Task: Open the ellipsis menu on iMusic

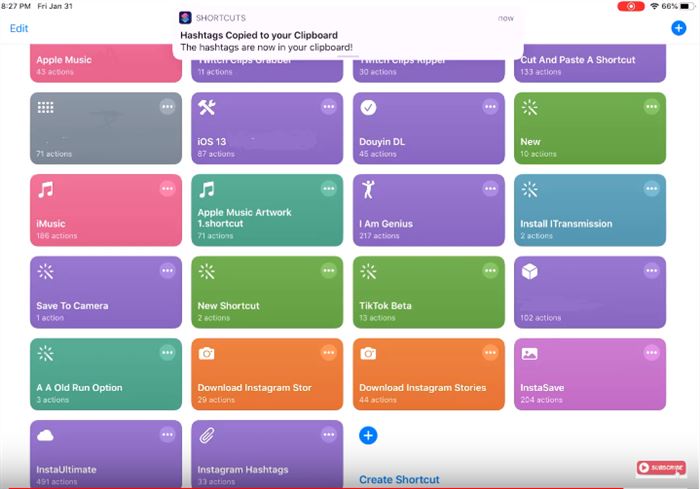Action: [x=167, y=188]
